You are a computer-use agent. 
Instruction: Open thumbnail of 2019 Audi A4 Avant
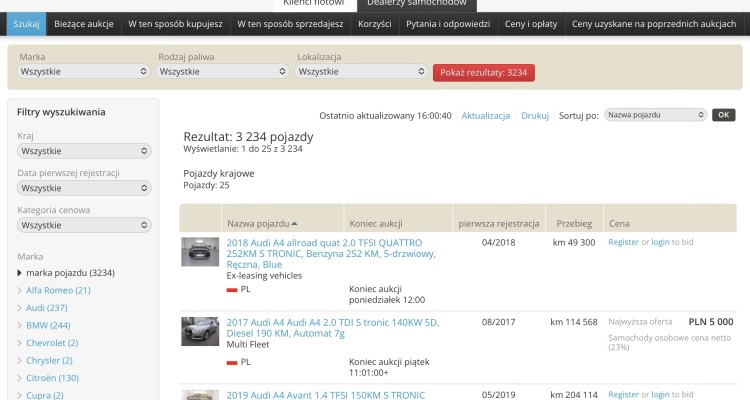pos(200,395)
